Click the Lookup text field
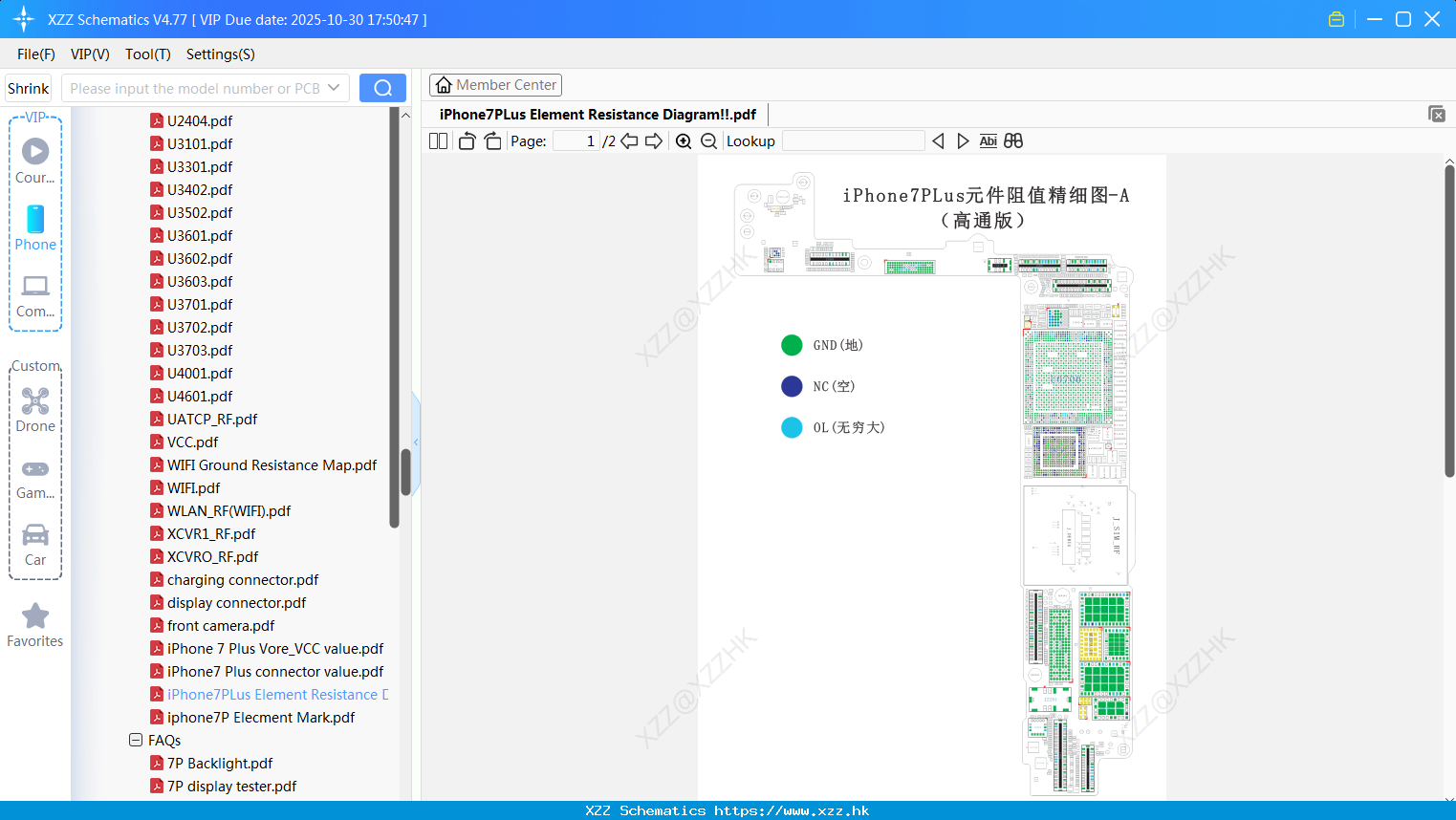1456x820 pixels. tap(853, 141)
